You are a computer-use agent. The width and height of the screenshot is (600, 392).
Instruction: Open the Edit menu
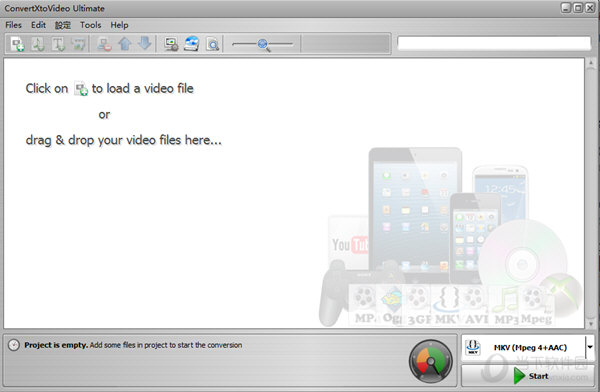coord(38,25)
